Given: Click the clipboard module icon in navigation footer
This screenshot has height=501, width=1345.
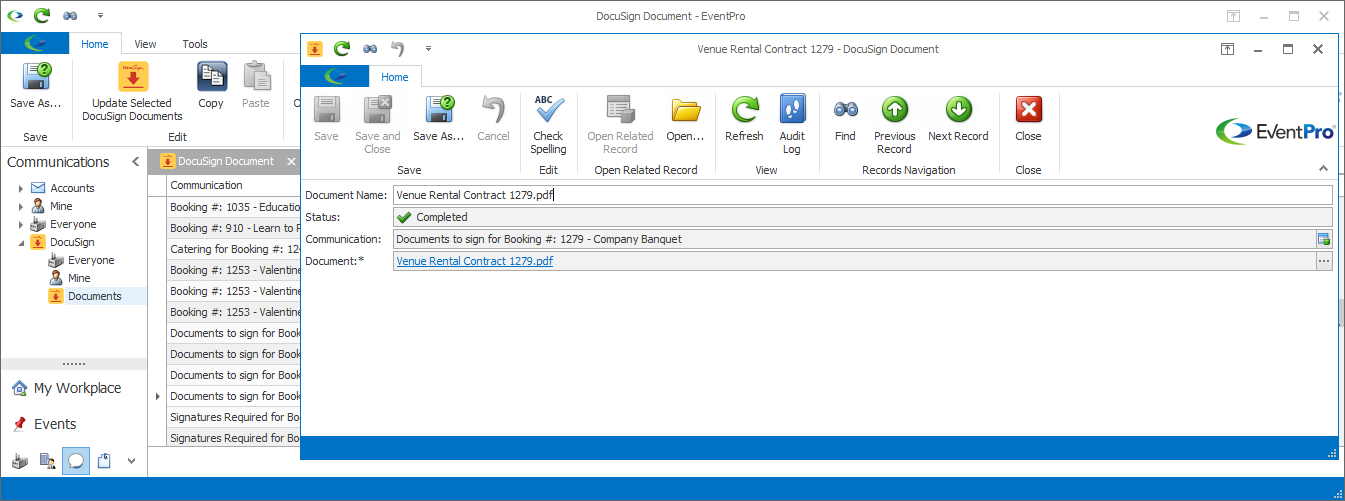Looking at the screenshot, I should point(103,460).
